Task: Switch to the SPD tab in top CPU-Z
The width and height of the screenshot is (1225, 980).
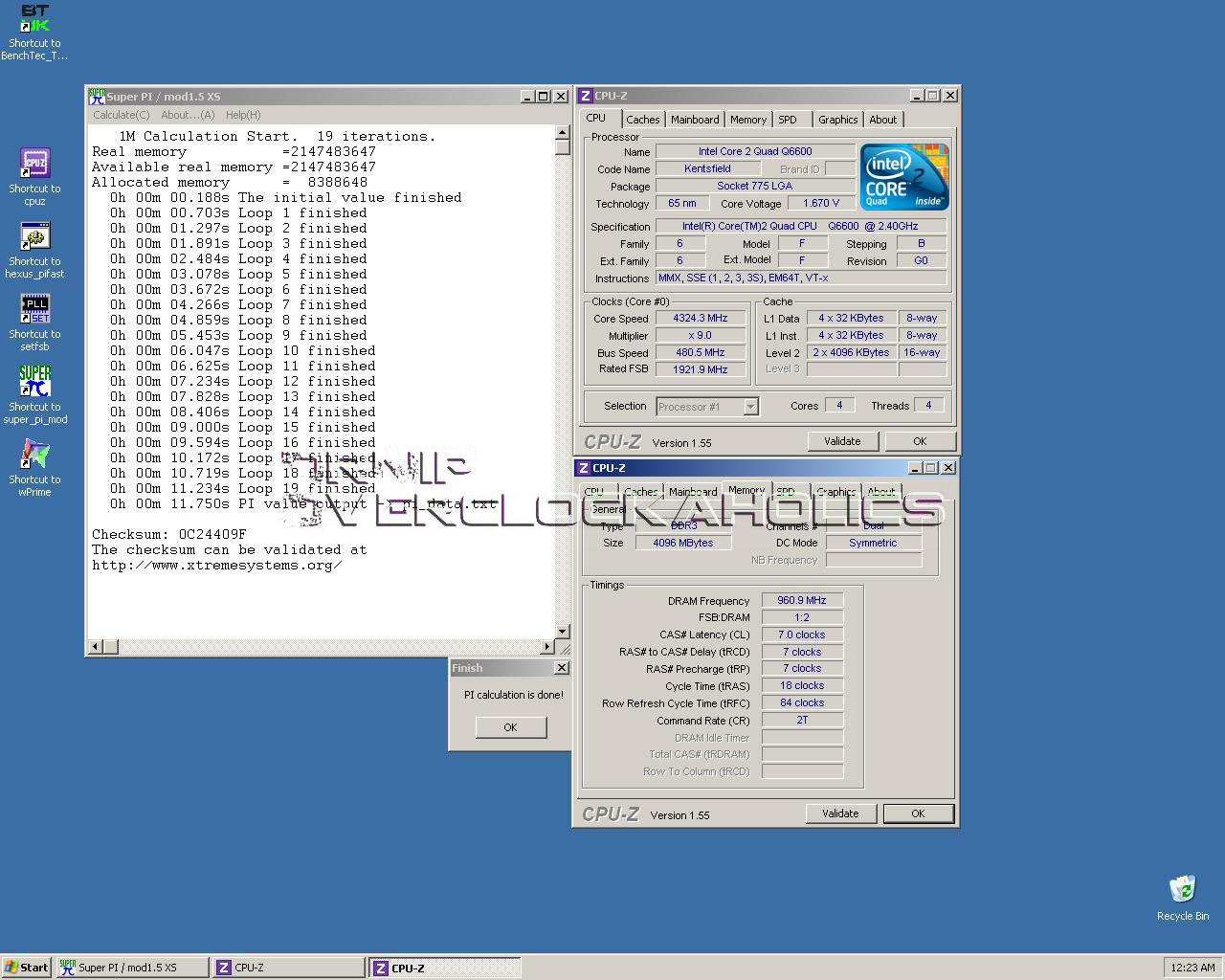Action: coord(788,120)
